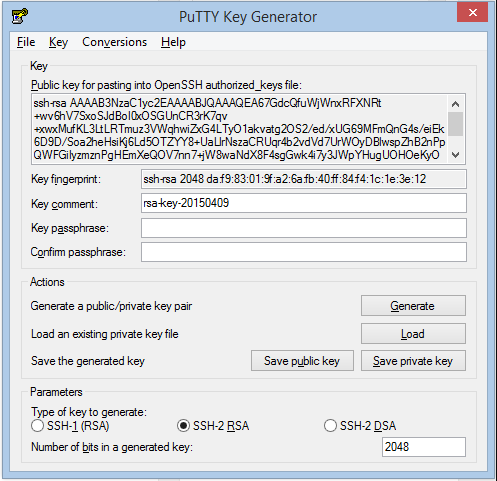This screenshot has height=481, width=497.
Task: Click the Key passphrase field
Action: tap(304, 228)
